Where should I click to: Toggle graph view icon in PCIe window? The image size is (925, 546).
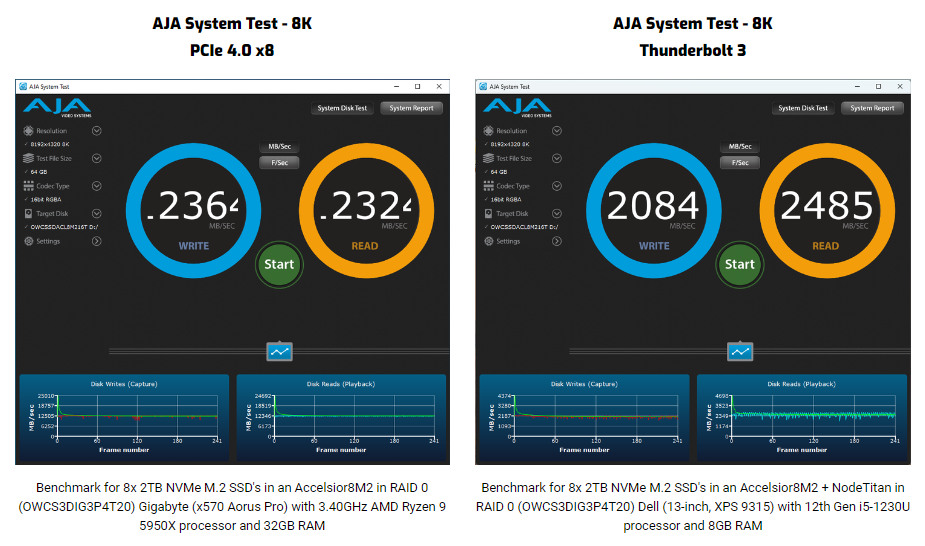tap(280, 352)
